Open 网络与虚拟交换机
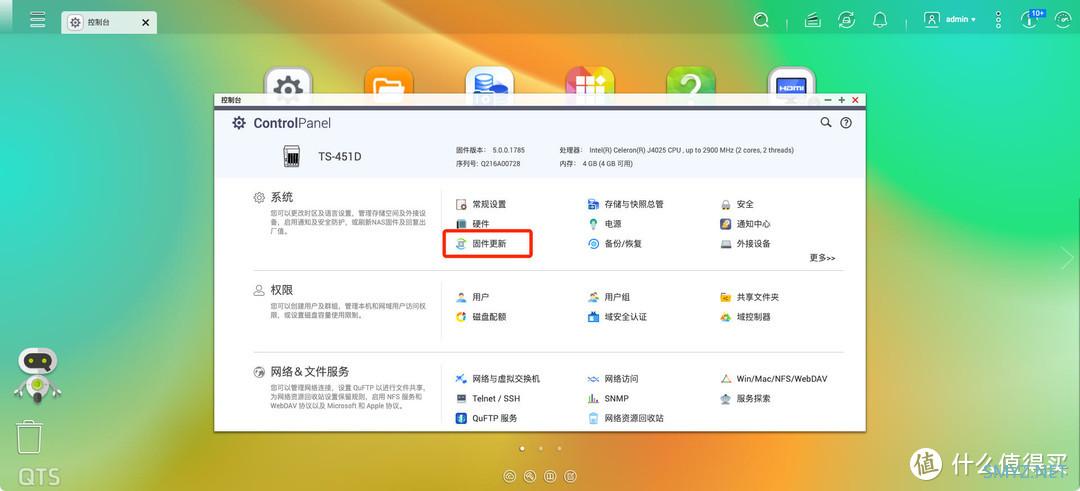 coord(498,379)
